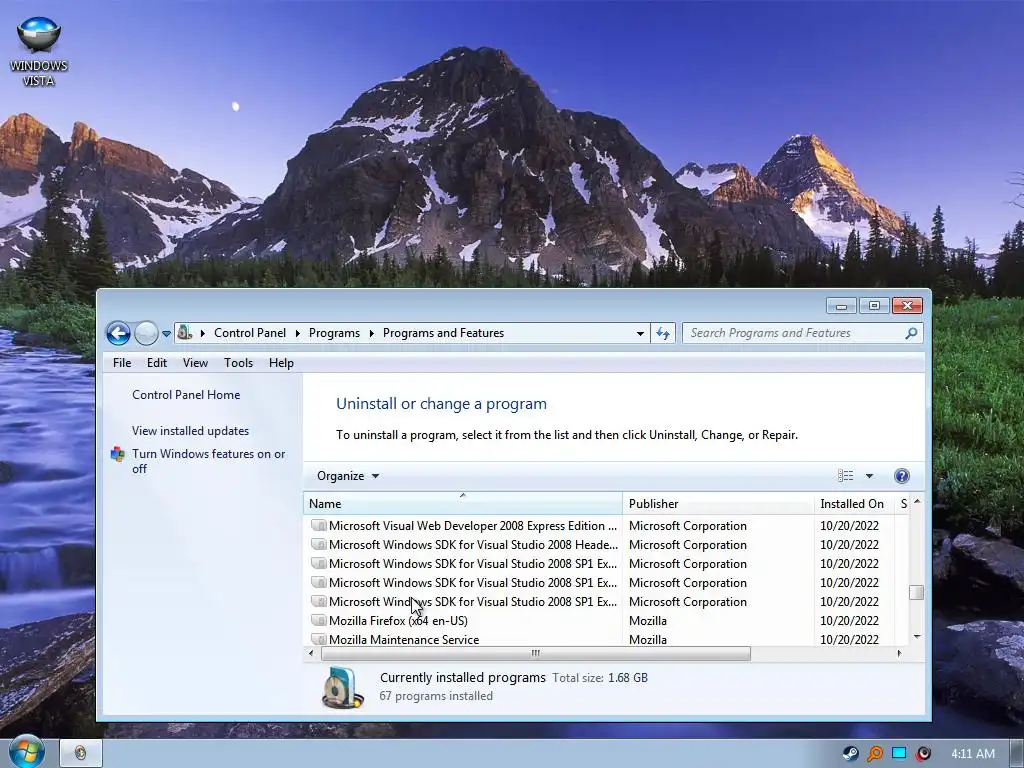Open Turn Windows features on or off
1024x768 pixels.
tap(208, 461)
